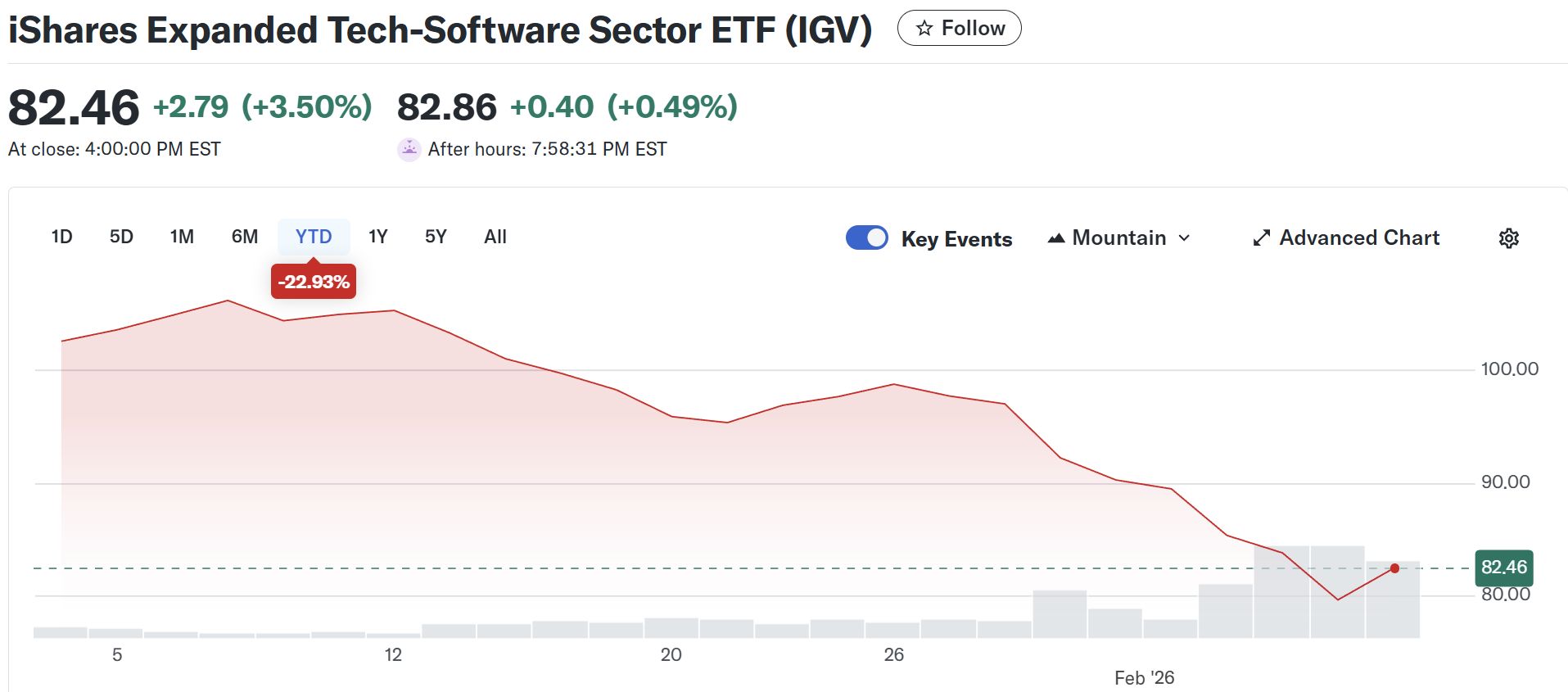Screen dimensions: 1568x692
Task: Click the -22.93% YTD change badge
Action: pyautogui.click(x=314, y=282)
